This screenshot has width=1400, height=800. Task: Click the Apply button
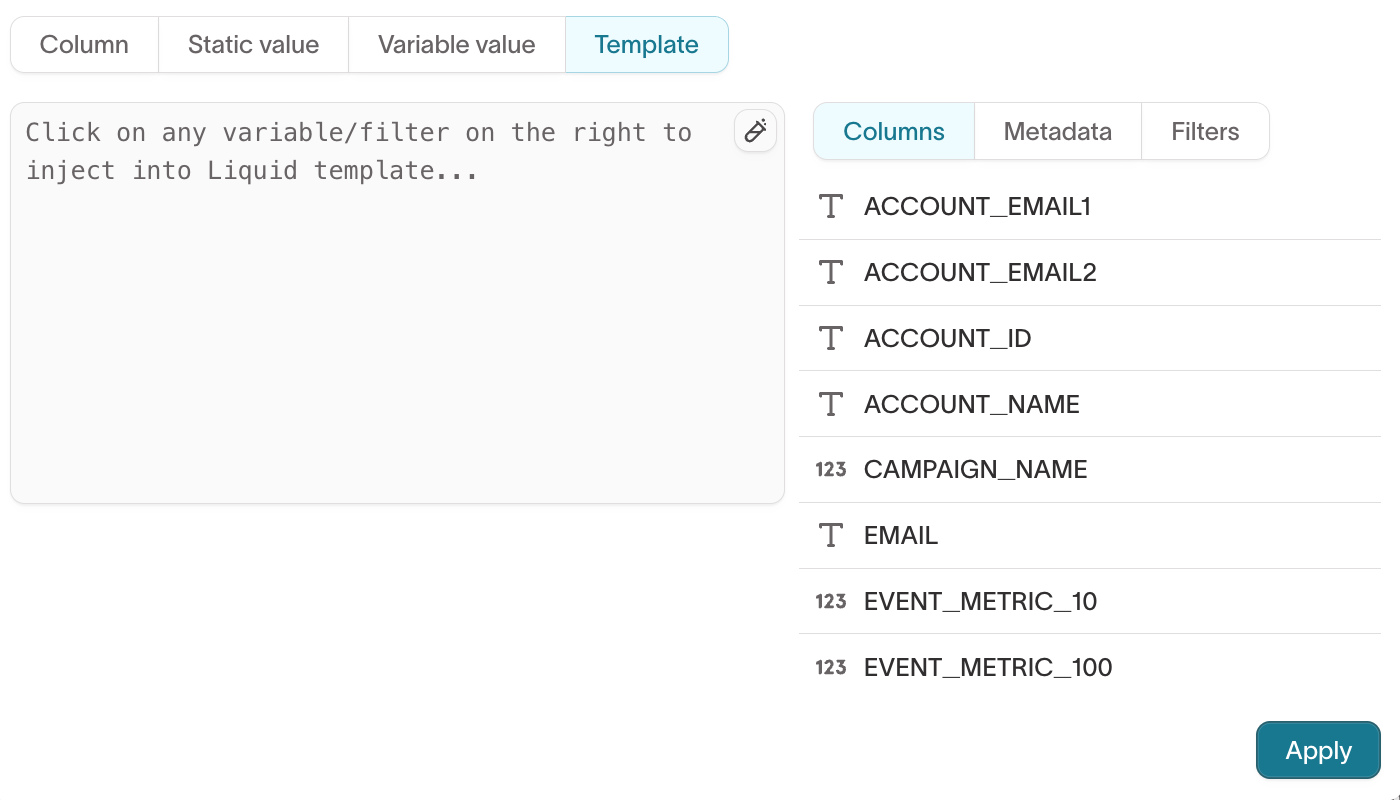pos(1318,750)
